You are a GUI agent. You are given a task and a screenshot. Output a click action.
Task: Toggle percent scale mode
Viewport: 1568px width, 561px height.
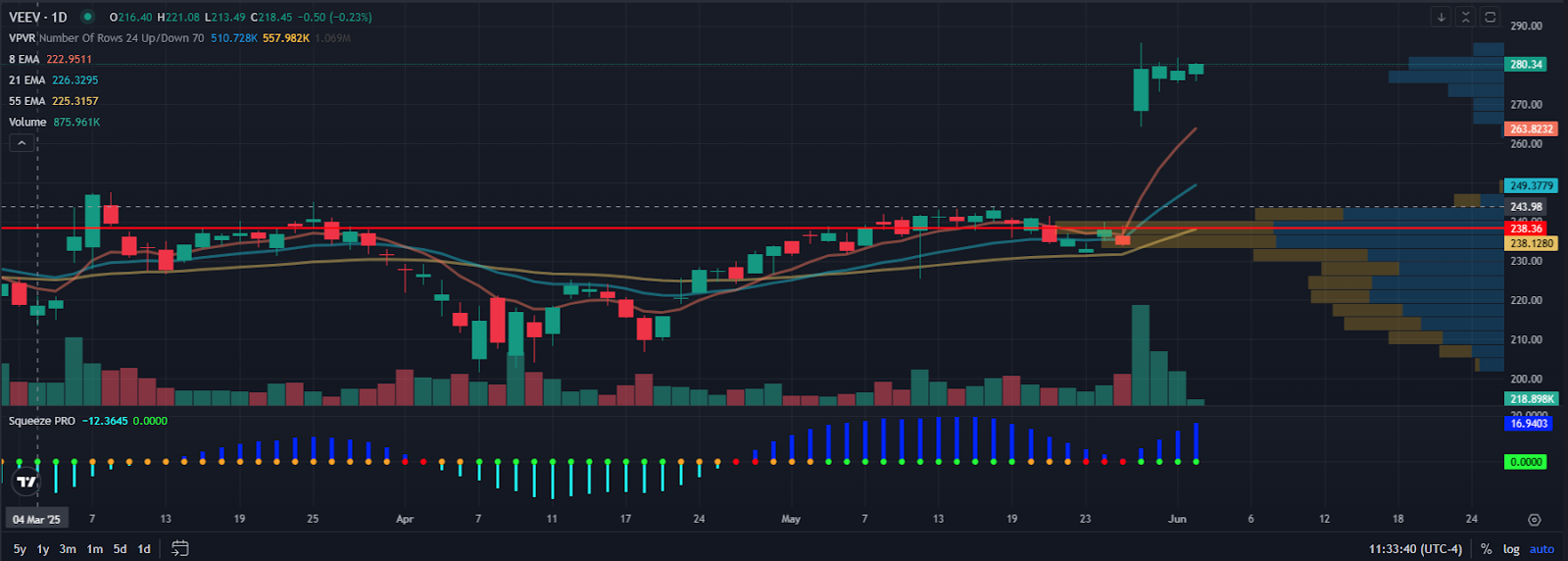coord(1487,549)
